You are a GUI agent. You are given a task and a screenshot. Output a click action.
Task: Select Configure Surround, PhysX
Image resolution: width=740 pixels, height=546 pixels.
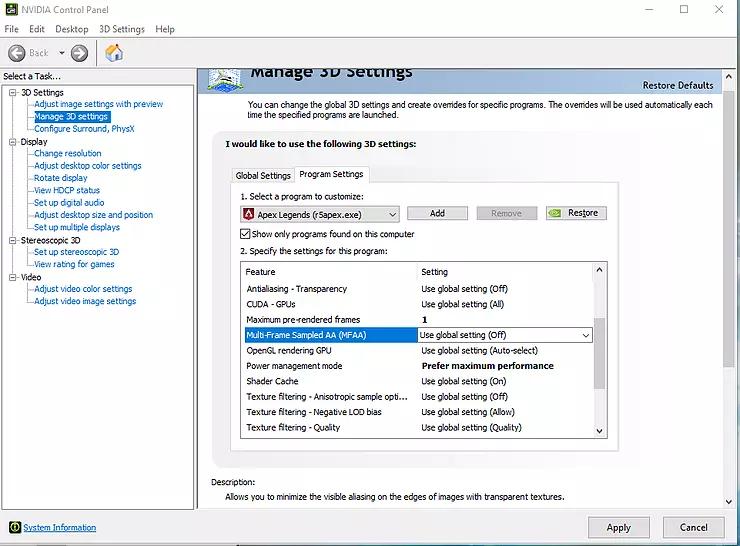click(84, 128)
